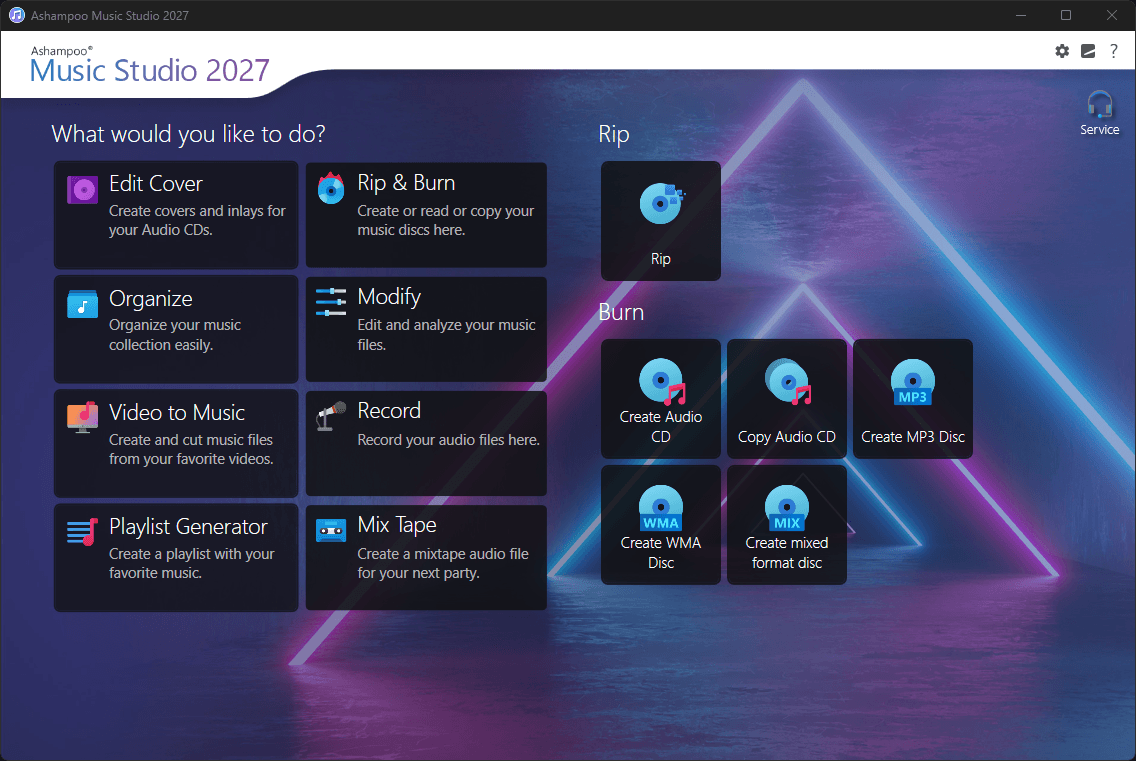
Task: Click the Organize music folder icon
Action: point(83,304)
